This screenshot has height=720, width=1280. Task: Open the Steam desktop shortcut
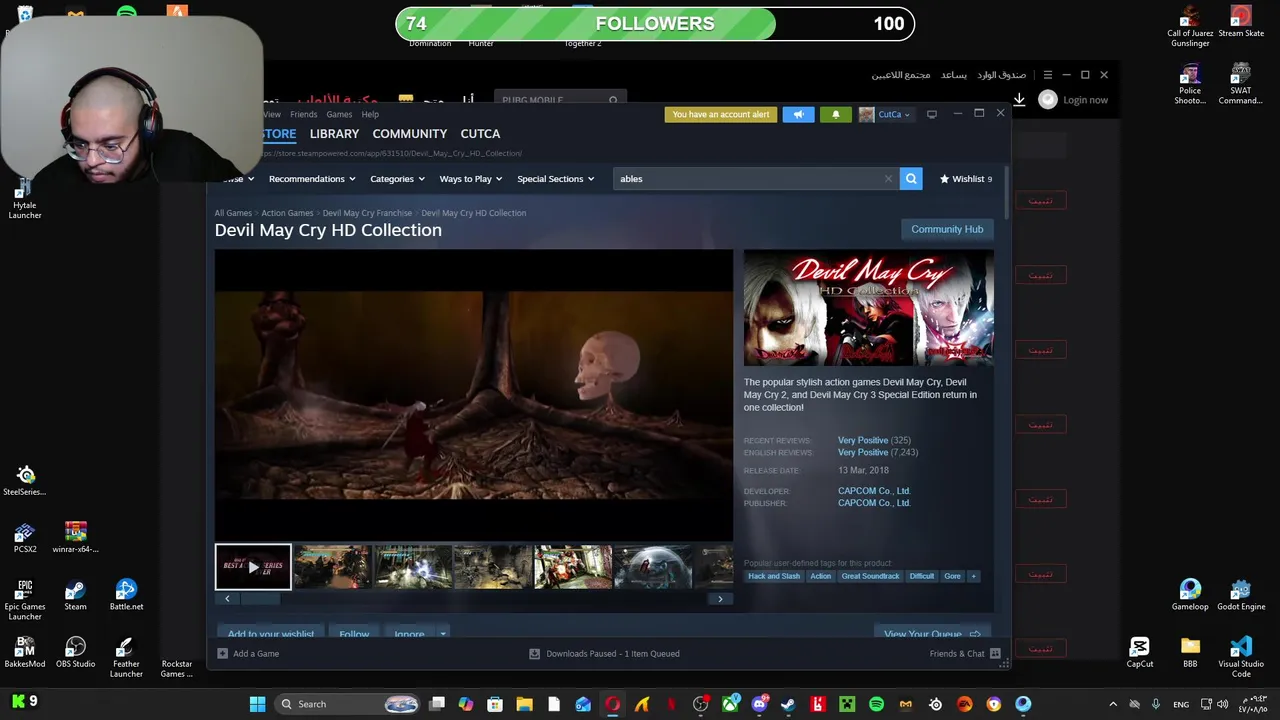click(75, 595)
